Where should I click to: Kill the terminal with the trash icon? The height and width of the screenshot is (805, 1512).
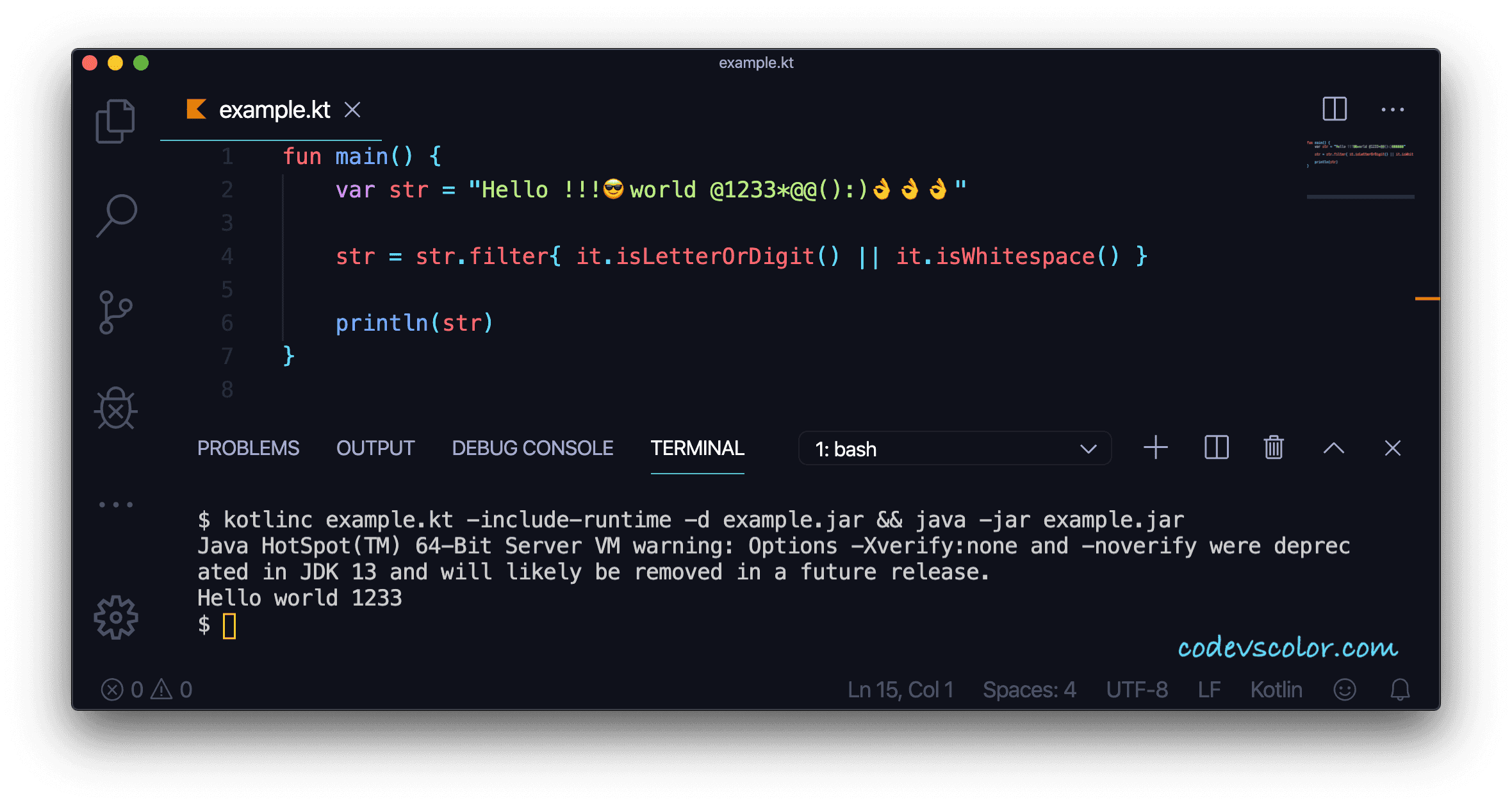pos(1273,447)
